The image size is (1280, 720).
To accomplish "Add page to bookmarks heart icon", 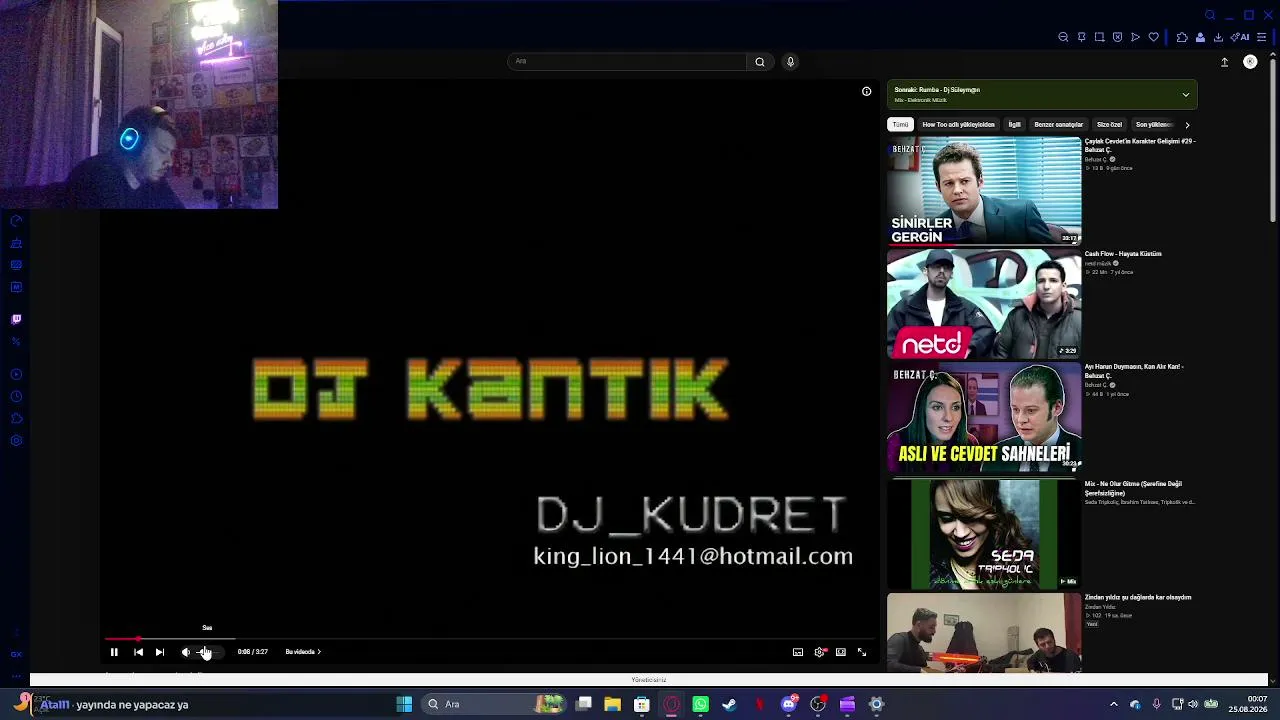I will point(1153,37).
